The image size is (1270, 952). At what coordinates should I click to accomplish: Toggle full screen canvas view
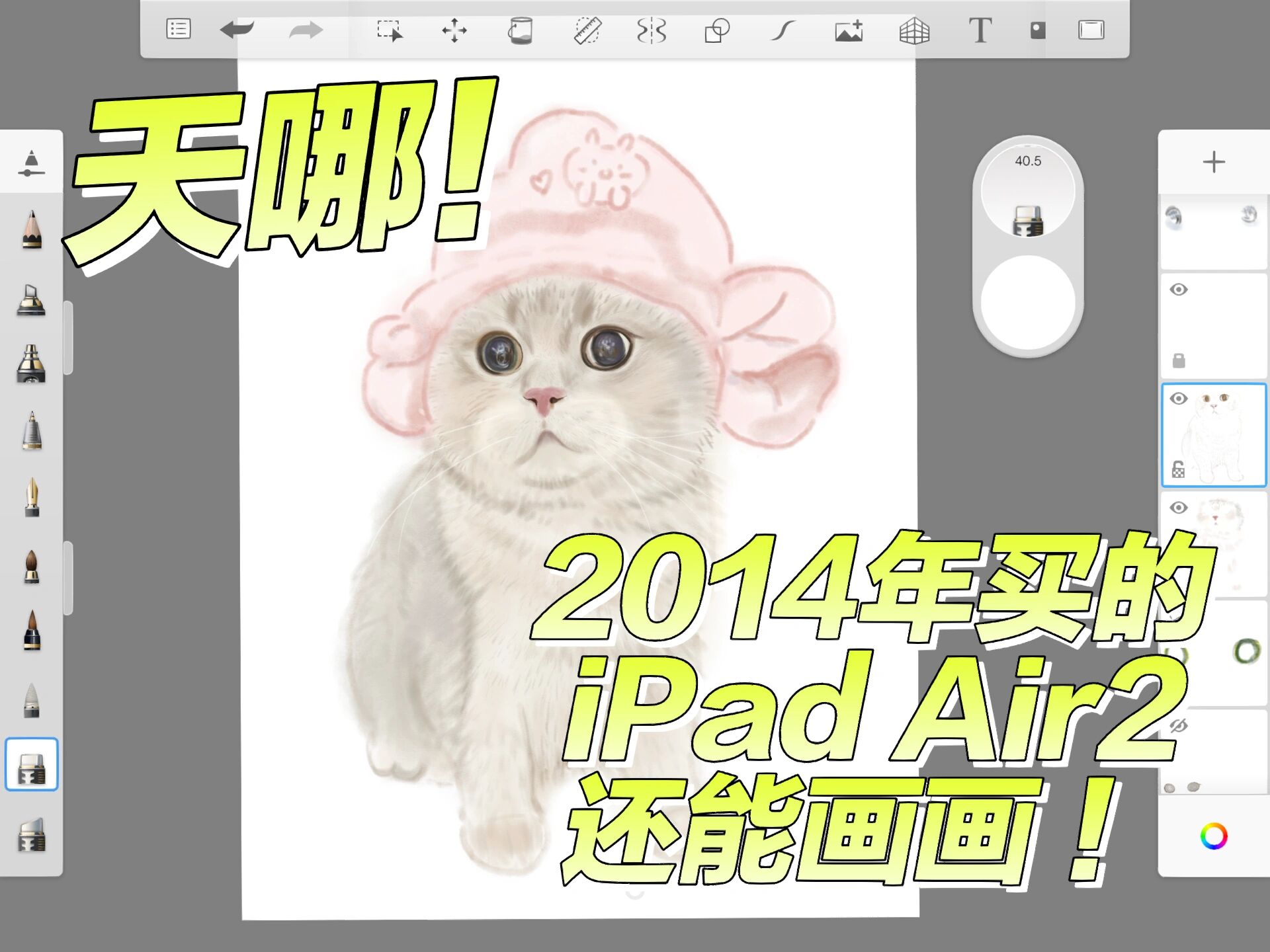pos(1091,30)
